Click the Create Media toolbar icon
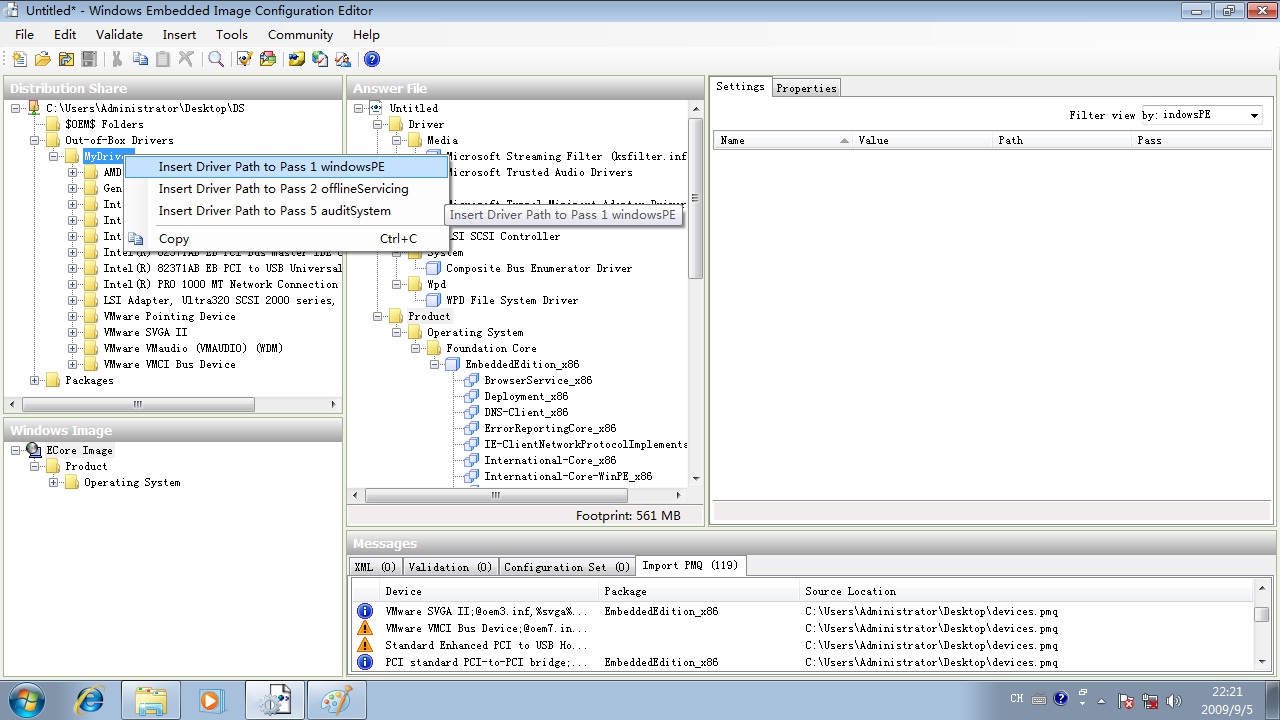Screen dimensions: 1280x720 click(268, 59)
